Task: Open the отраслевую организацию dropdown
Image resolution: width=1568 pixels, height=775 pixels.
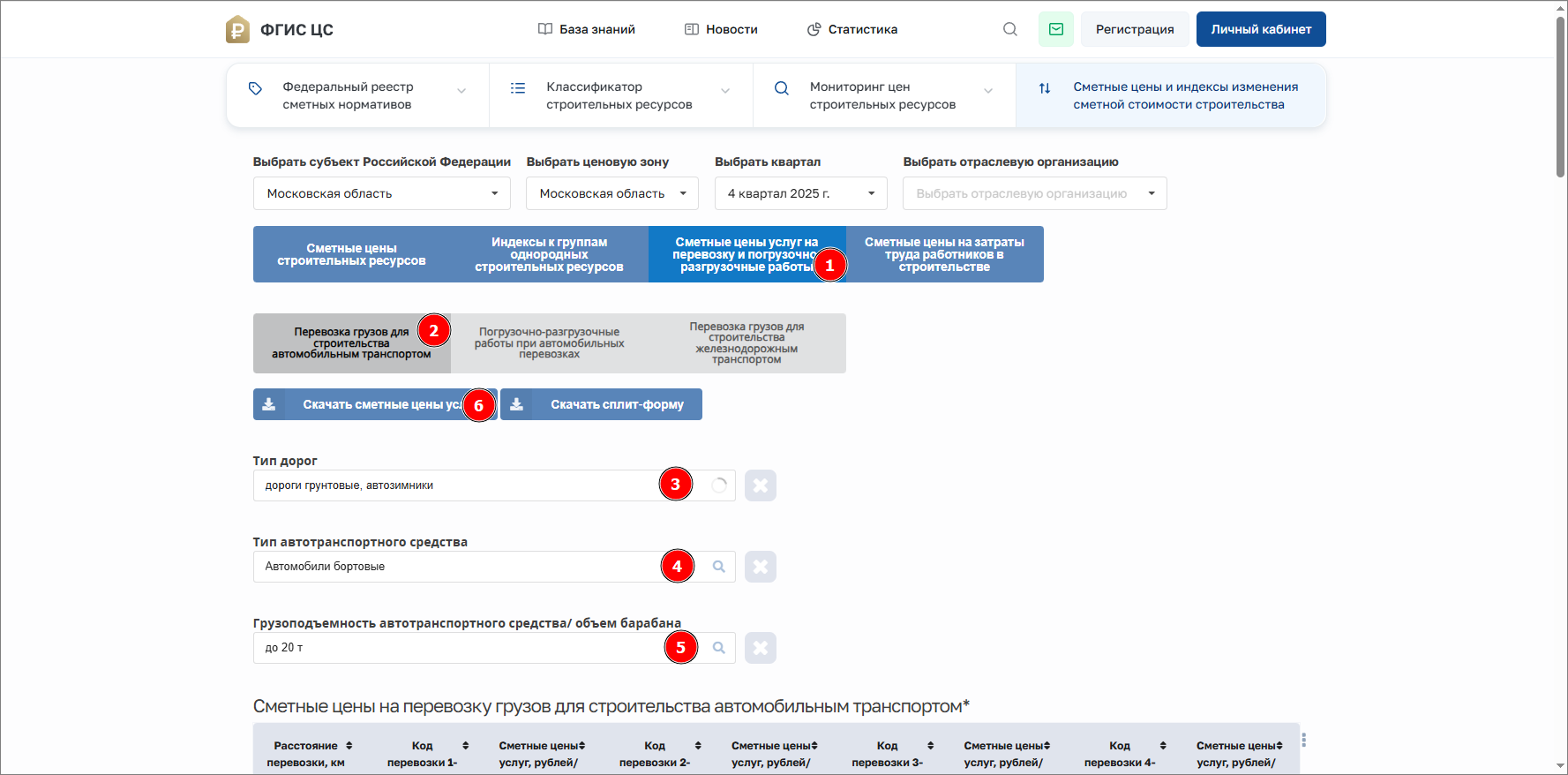Action: click(x=1035, y=193)
